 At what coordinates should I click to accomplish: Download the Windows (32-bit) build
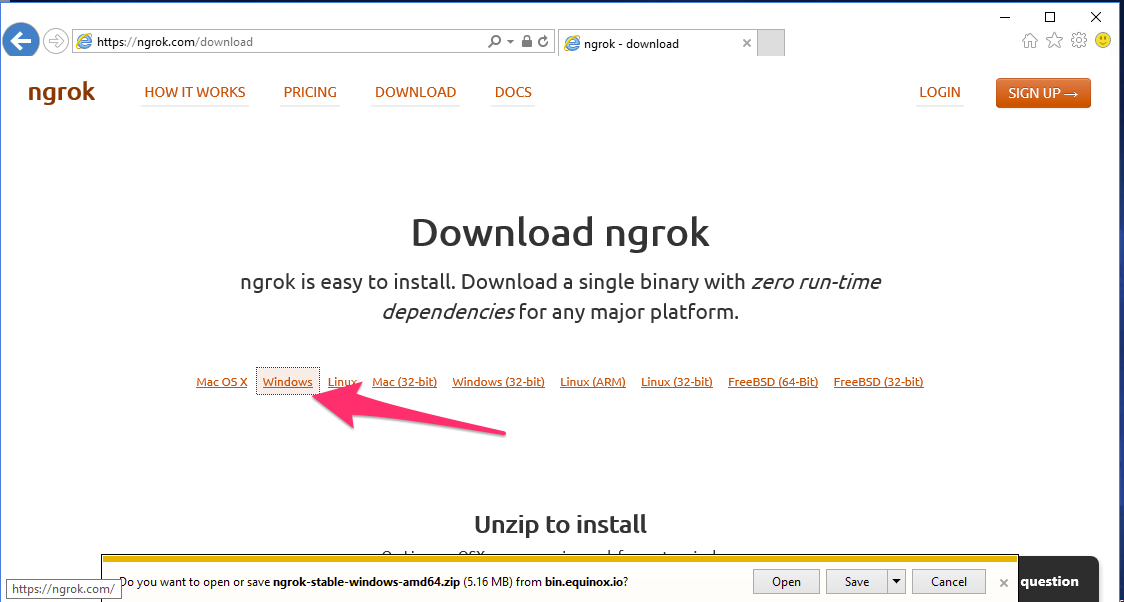pos(498,382)
